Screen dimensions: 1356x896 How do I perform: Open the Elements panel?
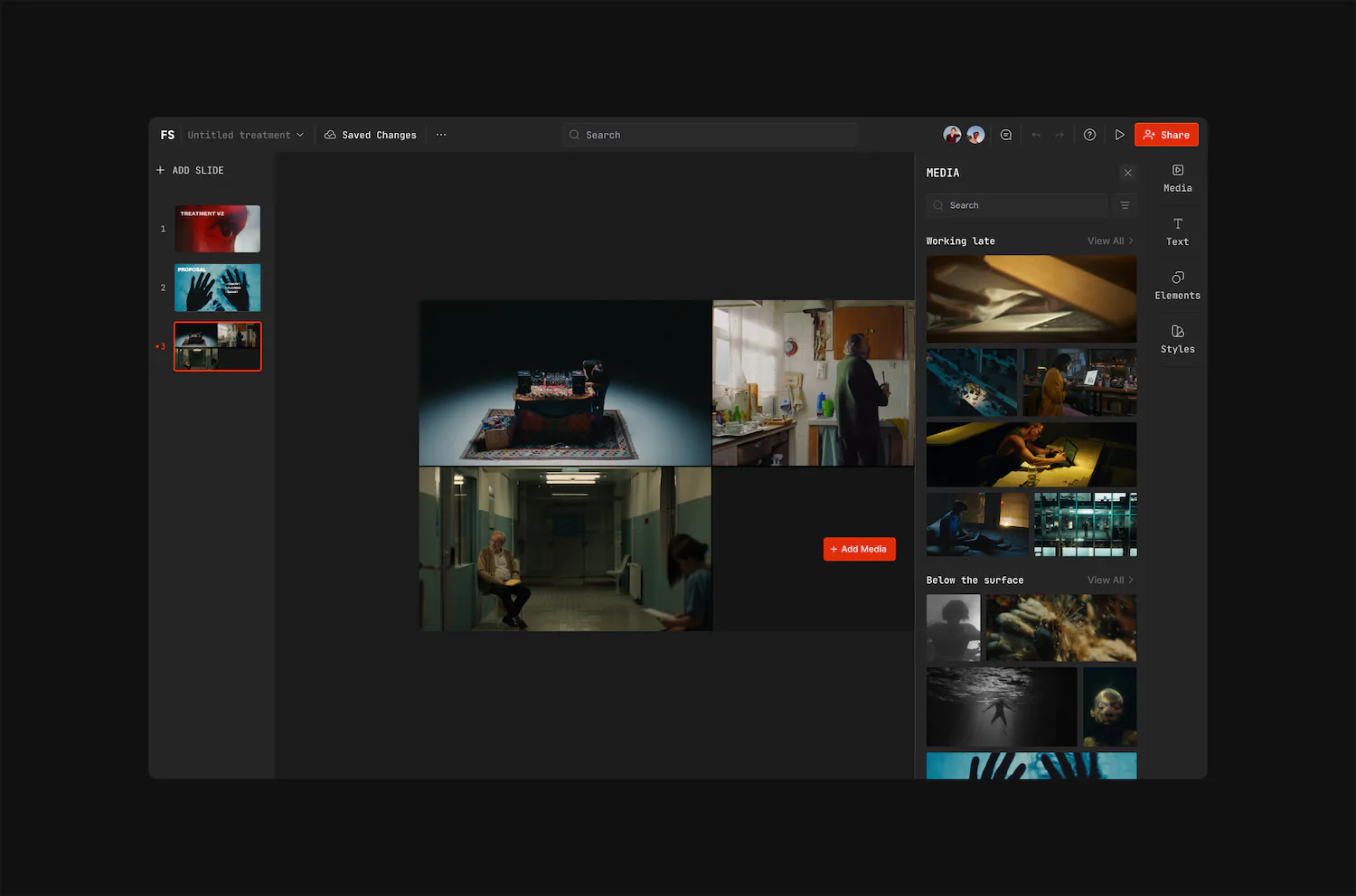pos(1177,286)
